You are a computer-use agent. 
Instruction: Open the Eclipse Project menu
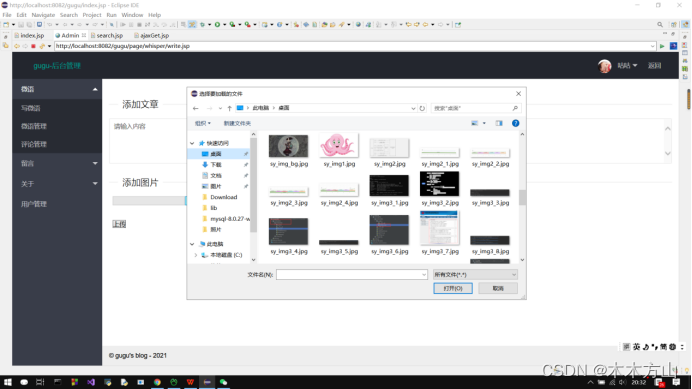[x=92, y=15]
